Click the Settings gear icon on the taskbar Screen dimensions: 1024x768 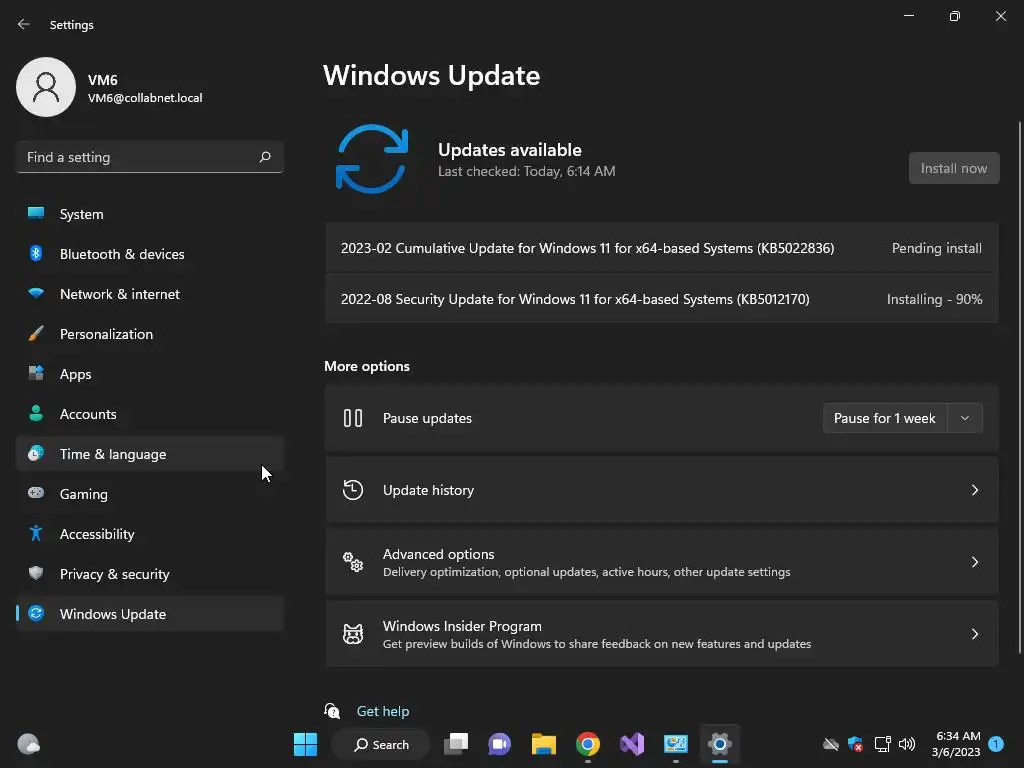[x=719, y=744]
